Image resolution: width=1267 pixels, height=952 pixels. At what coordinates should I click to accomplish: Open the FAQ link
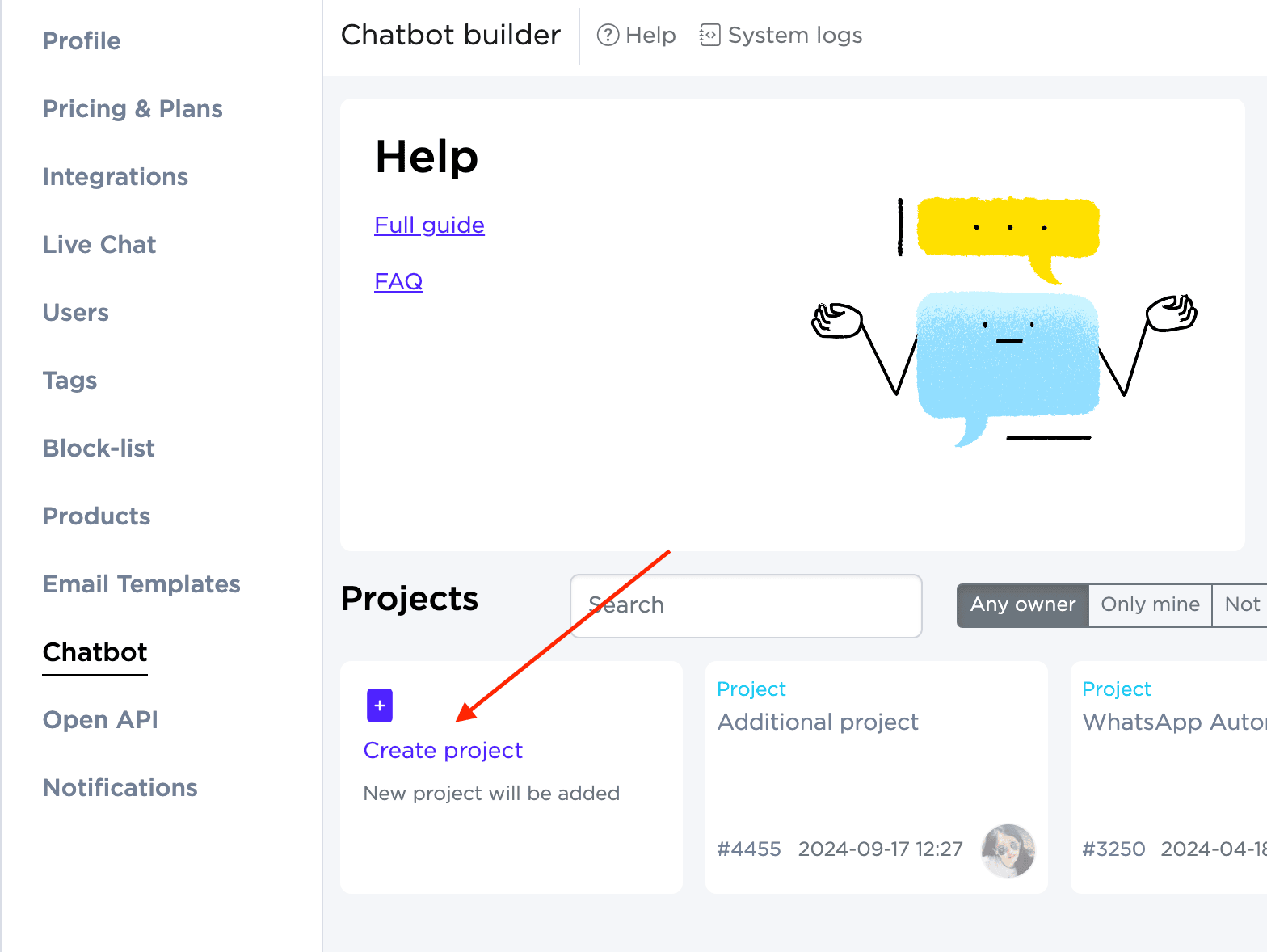coord(398,281)
